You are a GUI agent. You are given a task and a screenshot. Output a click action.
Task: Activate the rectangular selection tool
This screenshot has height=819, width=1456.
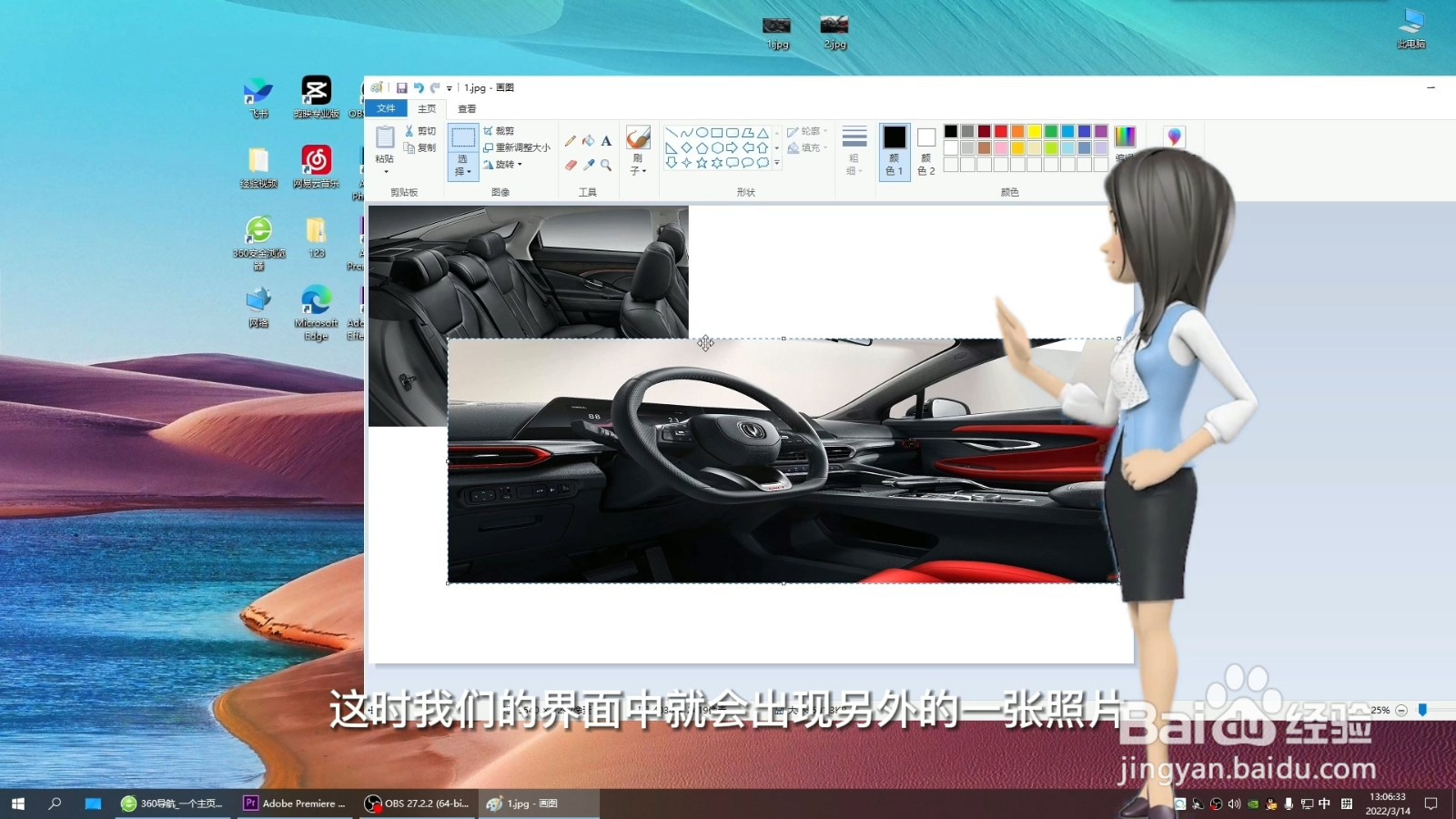(463, 137)
